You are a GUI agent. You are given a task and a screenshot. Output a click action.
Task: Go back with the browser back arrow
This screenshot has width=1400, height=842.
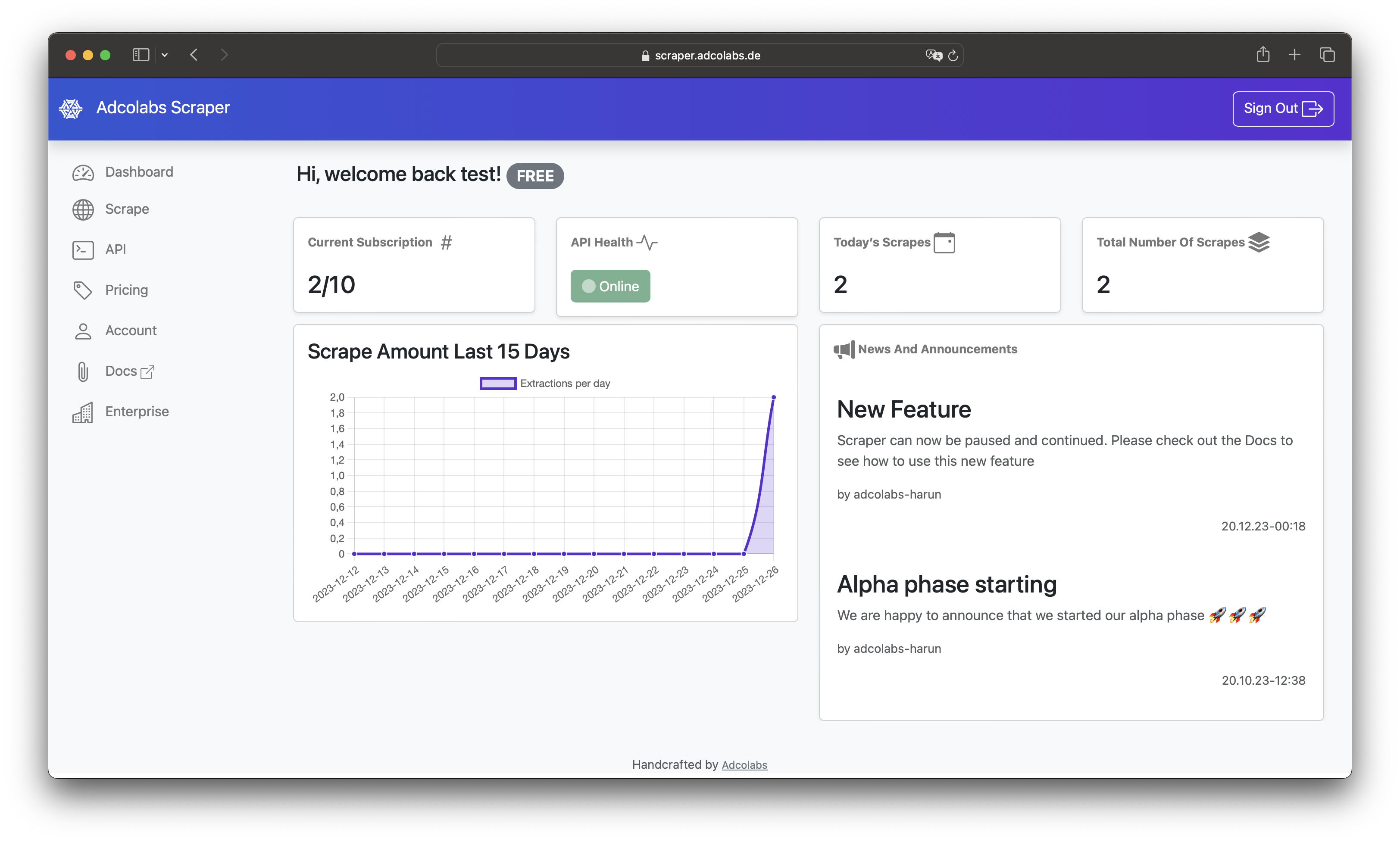pos(194,55)
